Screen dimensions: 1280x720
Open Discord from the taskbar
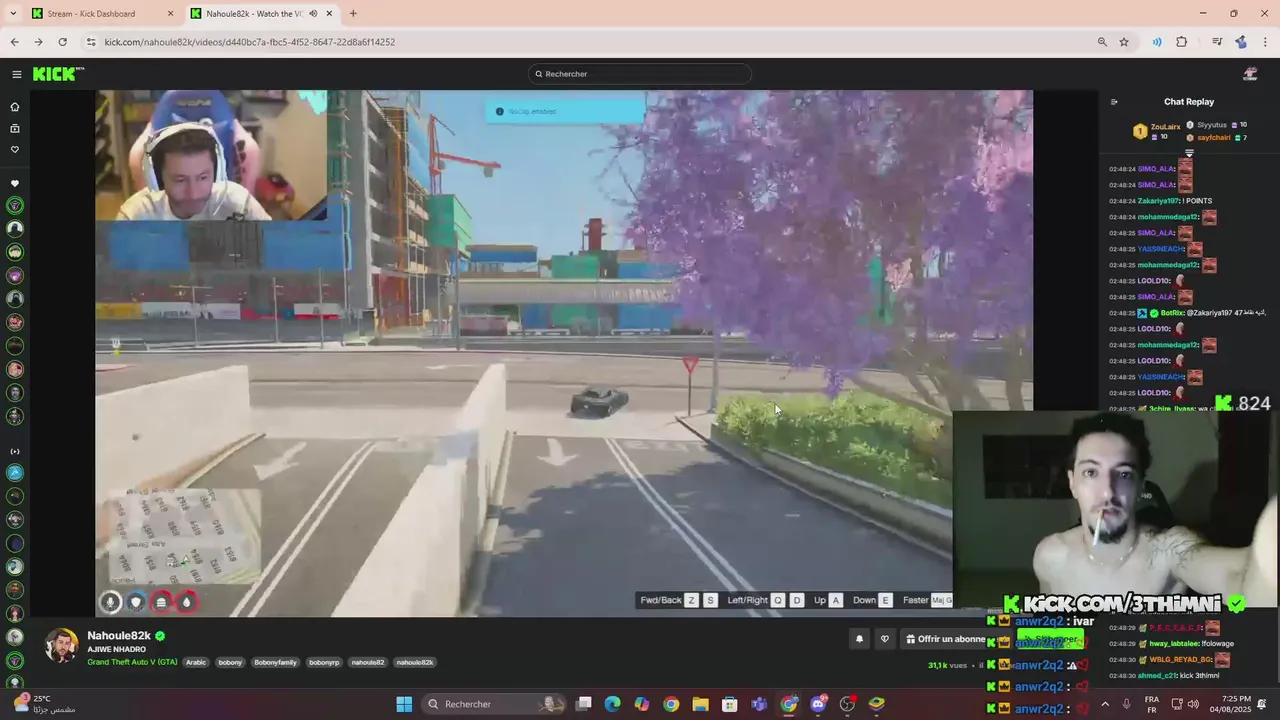point(818,704)
